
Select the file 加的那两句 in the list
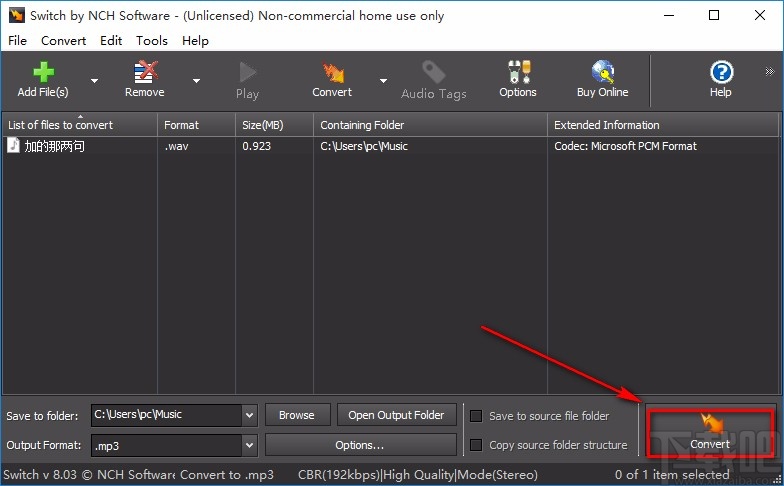tap(54, 146)
